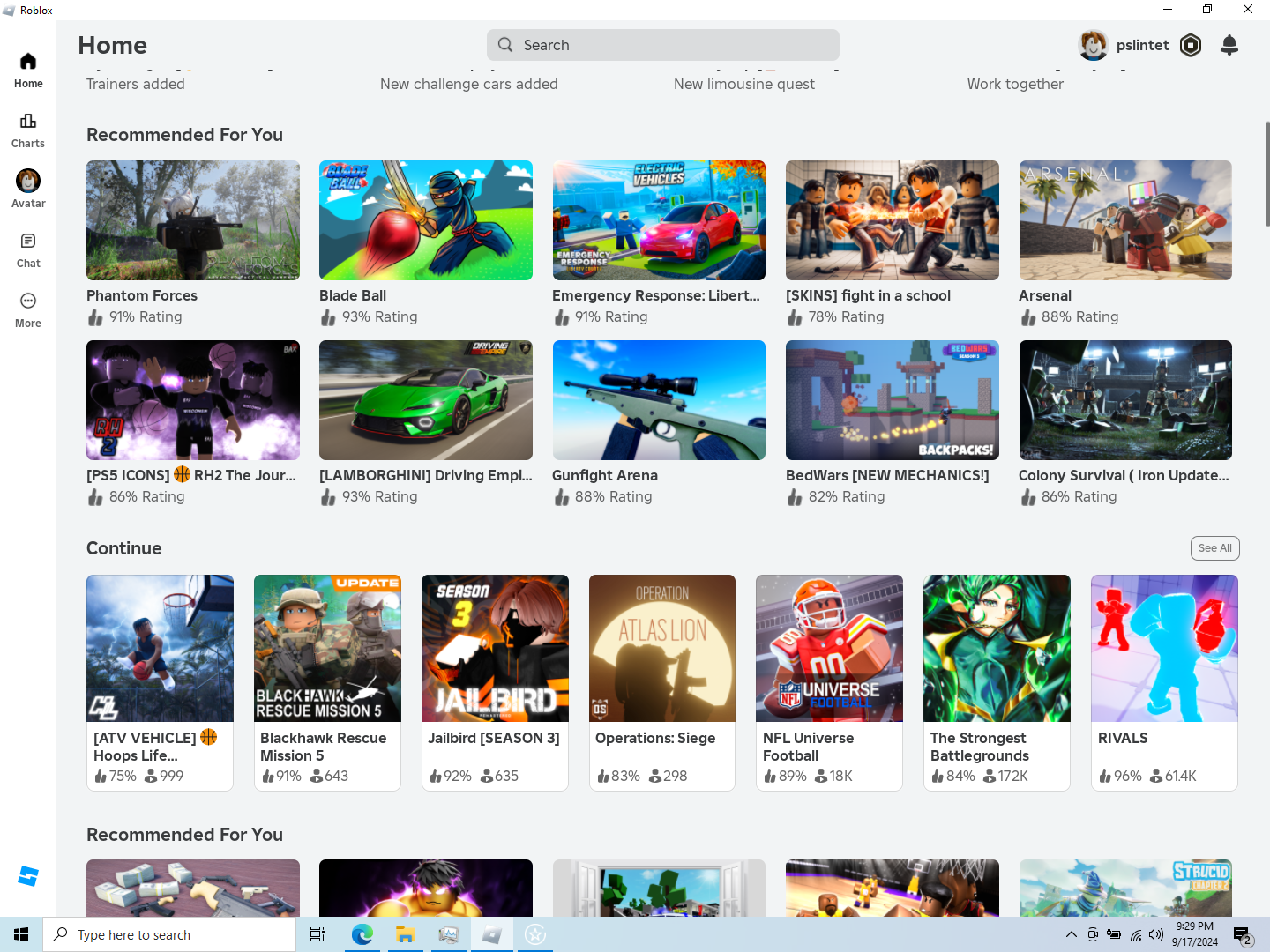Continue Blackhawk Rescue Mission 5 card

click(x=327, y=683)
